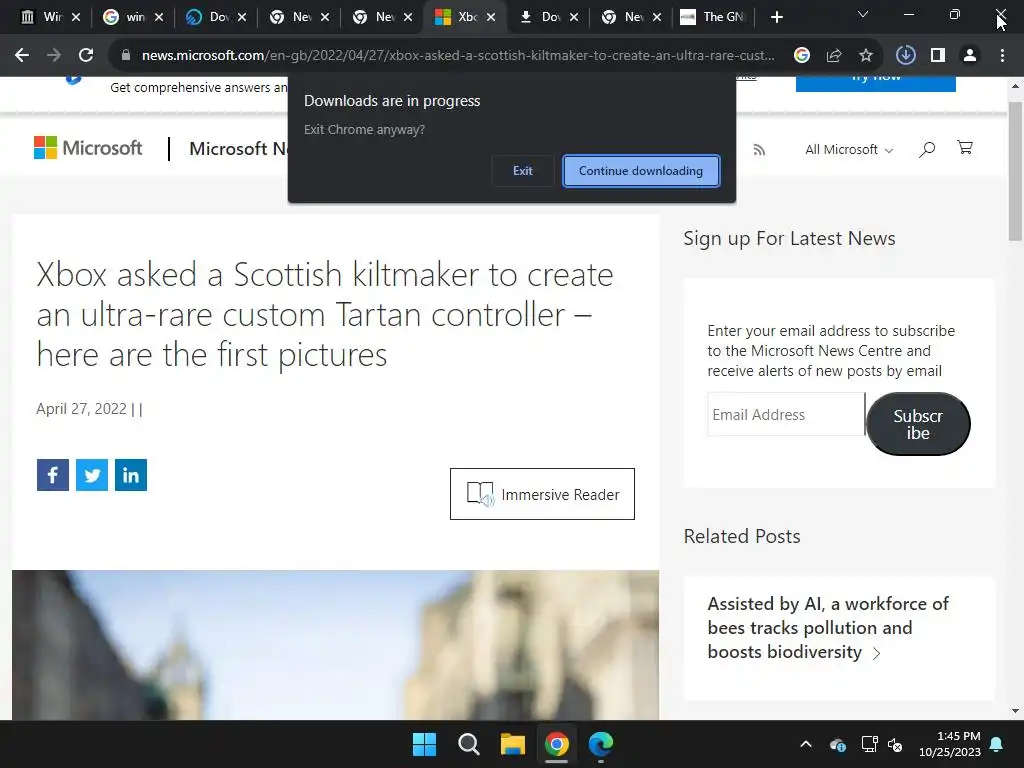Screen dimensions: 1024x768
Task: Click the Microsoft logo
Action: (x=88, y=148)
